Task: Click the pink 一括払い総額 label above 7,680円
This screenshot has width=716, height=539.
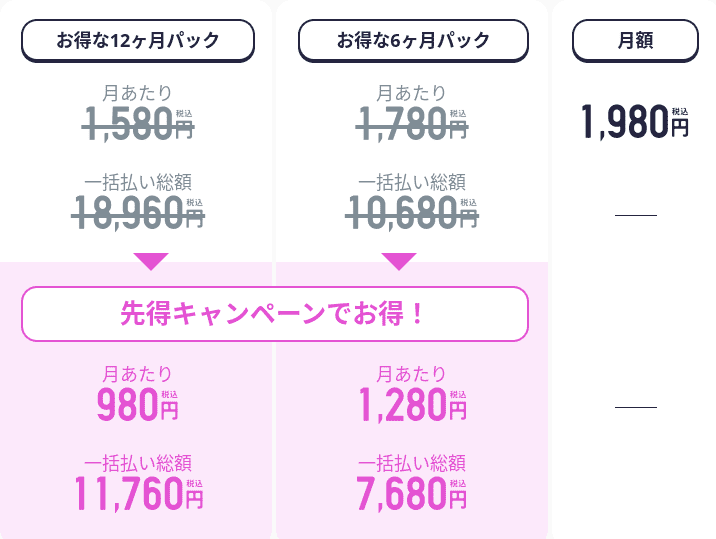Action: tap(412, 463)
